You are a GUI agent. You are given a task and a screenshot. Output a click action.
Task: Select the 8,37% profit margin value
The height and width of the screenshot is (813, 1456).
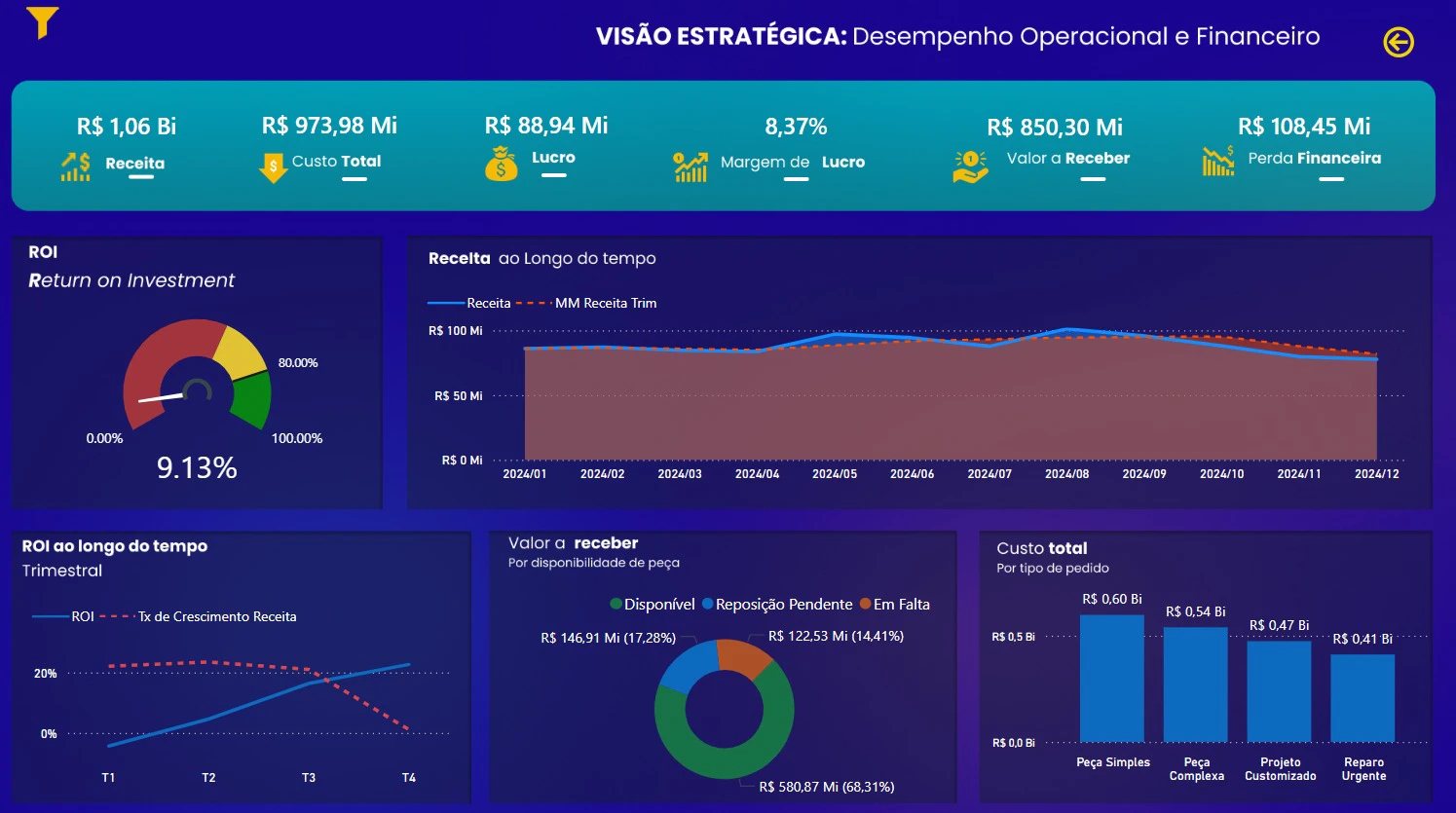coord(796,127)
